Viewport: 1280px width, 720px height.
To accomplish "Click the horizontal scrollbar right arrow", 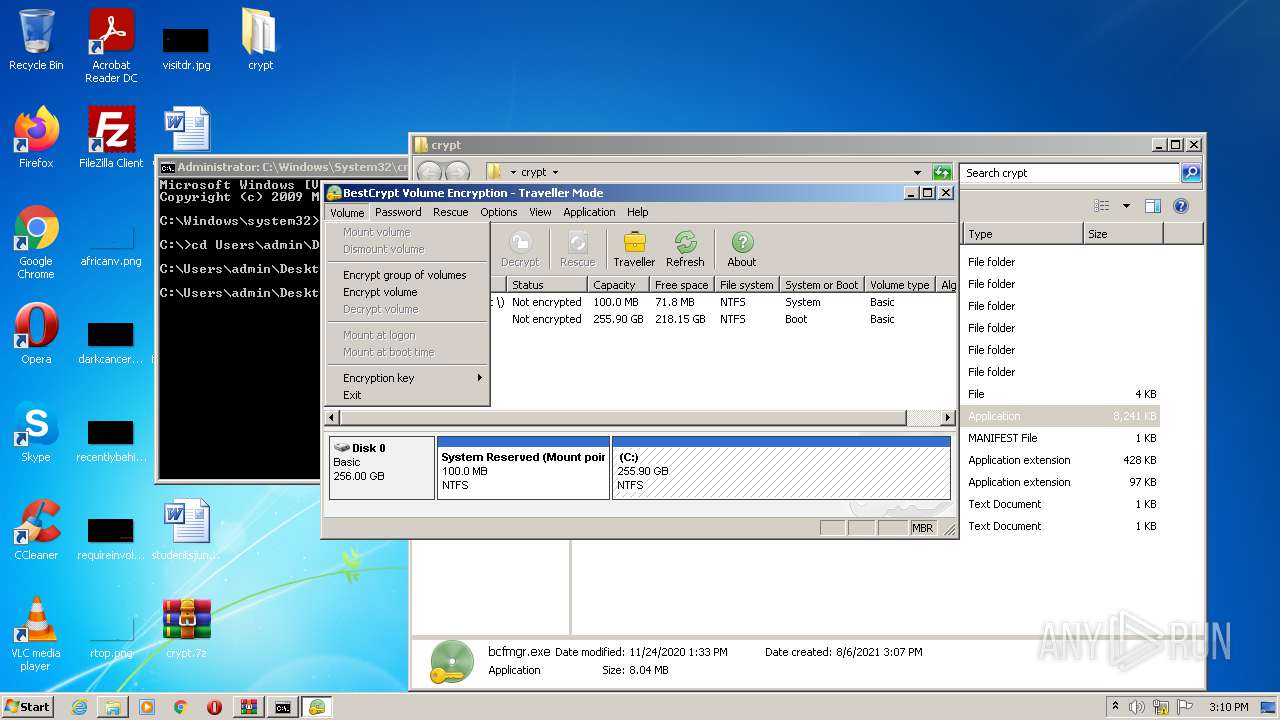I will [948, 417].
